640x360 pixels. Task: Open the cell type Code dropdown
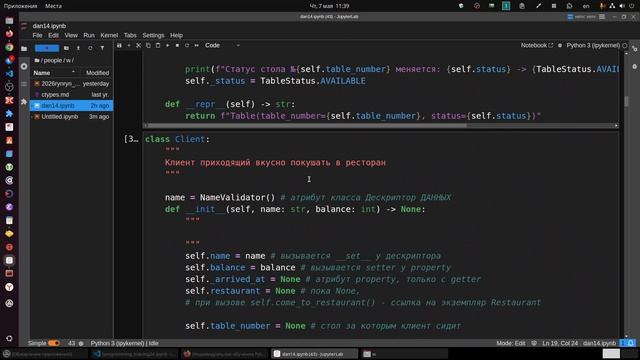222,45
